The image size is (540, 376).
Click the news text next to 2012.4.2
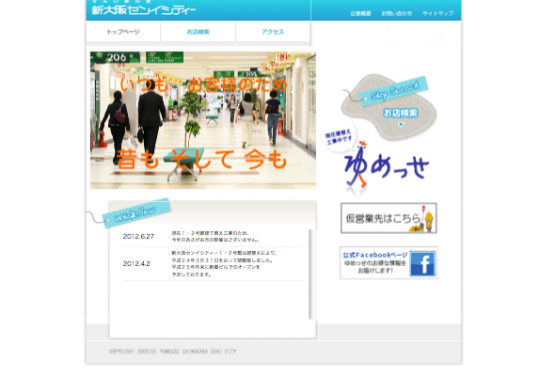pos(224,263)
